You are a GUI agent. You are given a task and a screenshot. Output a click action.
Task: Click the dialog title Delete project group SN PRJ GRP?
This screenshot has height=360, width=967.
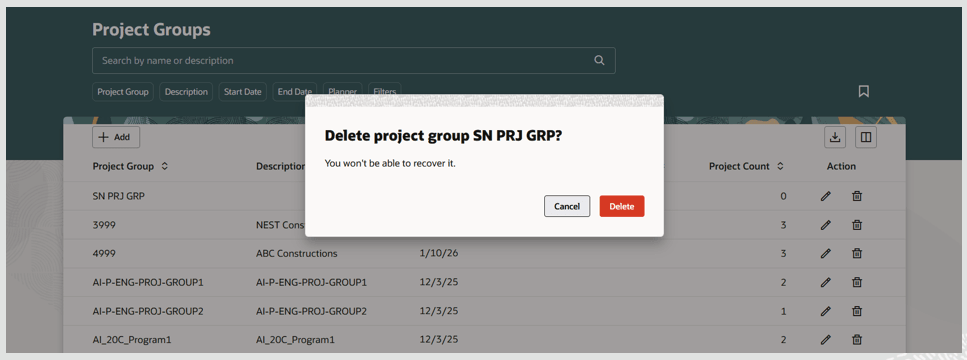[x=443, y=136]
